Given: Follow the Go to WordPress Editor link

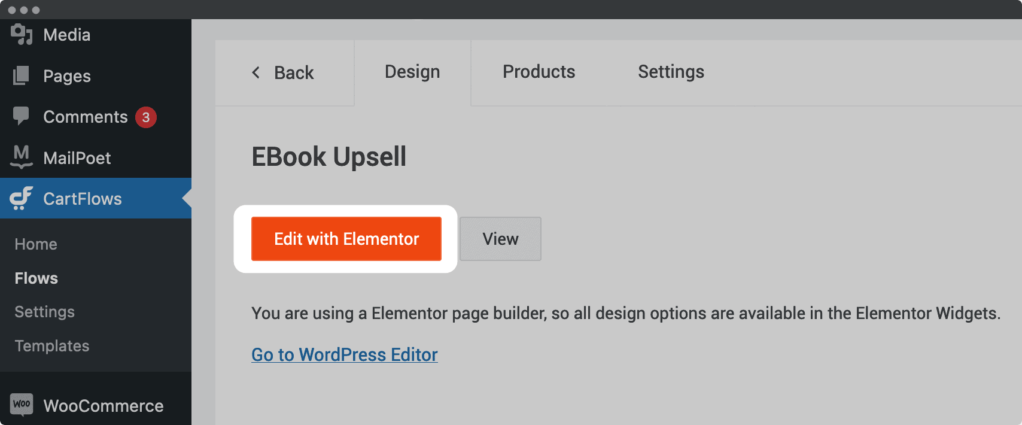Looking at the screenshot, I should (344, 354).
